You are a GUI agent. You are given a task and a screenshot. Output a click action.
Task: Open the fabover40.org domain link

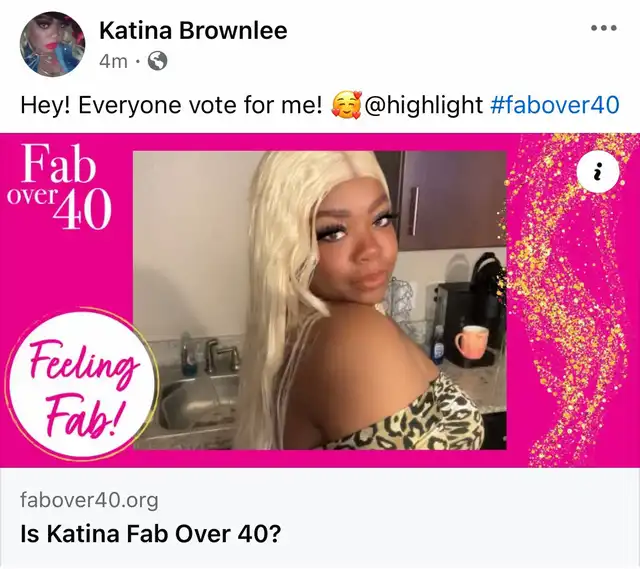[89, 499]
